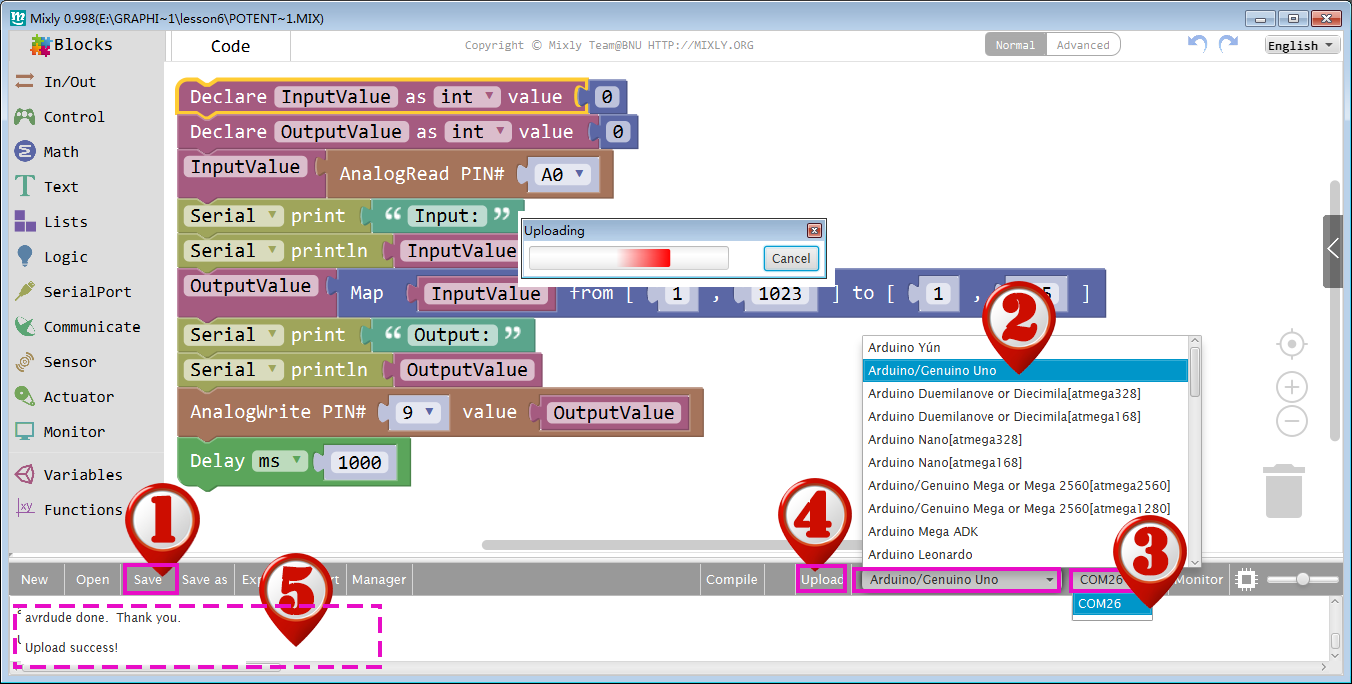1352x684 pixels.
Task: Select Arduino Mega ADK from the list
Action: tap(1025, 531)
